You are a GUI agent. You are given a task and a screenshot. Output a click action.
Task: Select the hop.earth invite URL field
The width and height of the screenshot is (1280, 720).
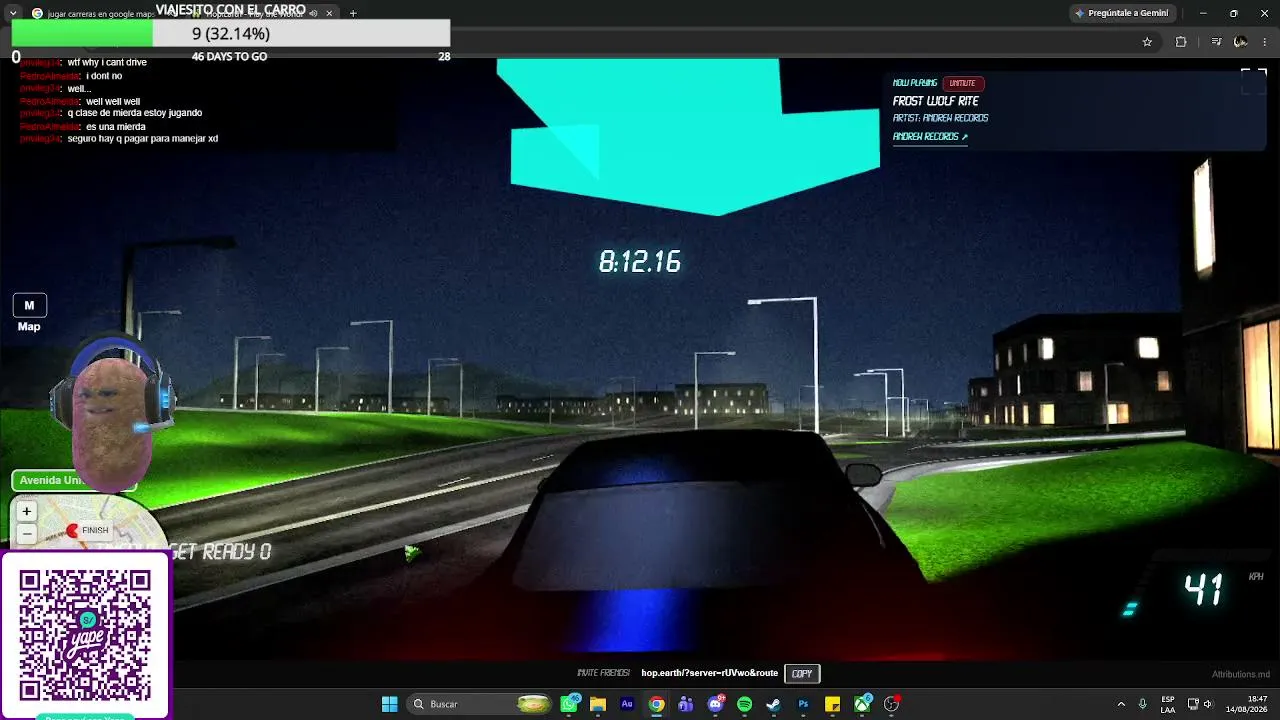(709, 673)
